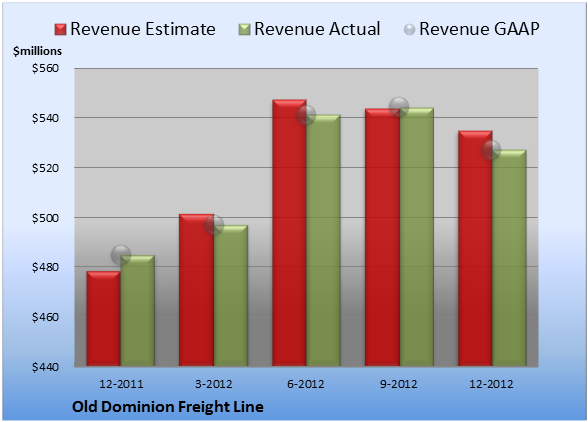The height and width of the screenshot is (422, 588).
Task: Select the red estimate bar for 9-2012
Action: pyautogui.click(x=382, y=237)
